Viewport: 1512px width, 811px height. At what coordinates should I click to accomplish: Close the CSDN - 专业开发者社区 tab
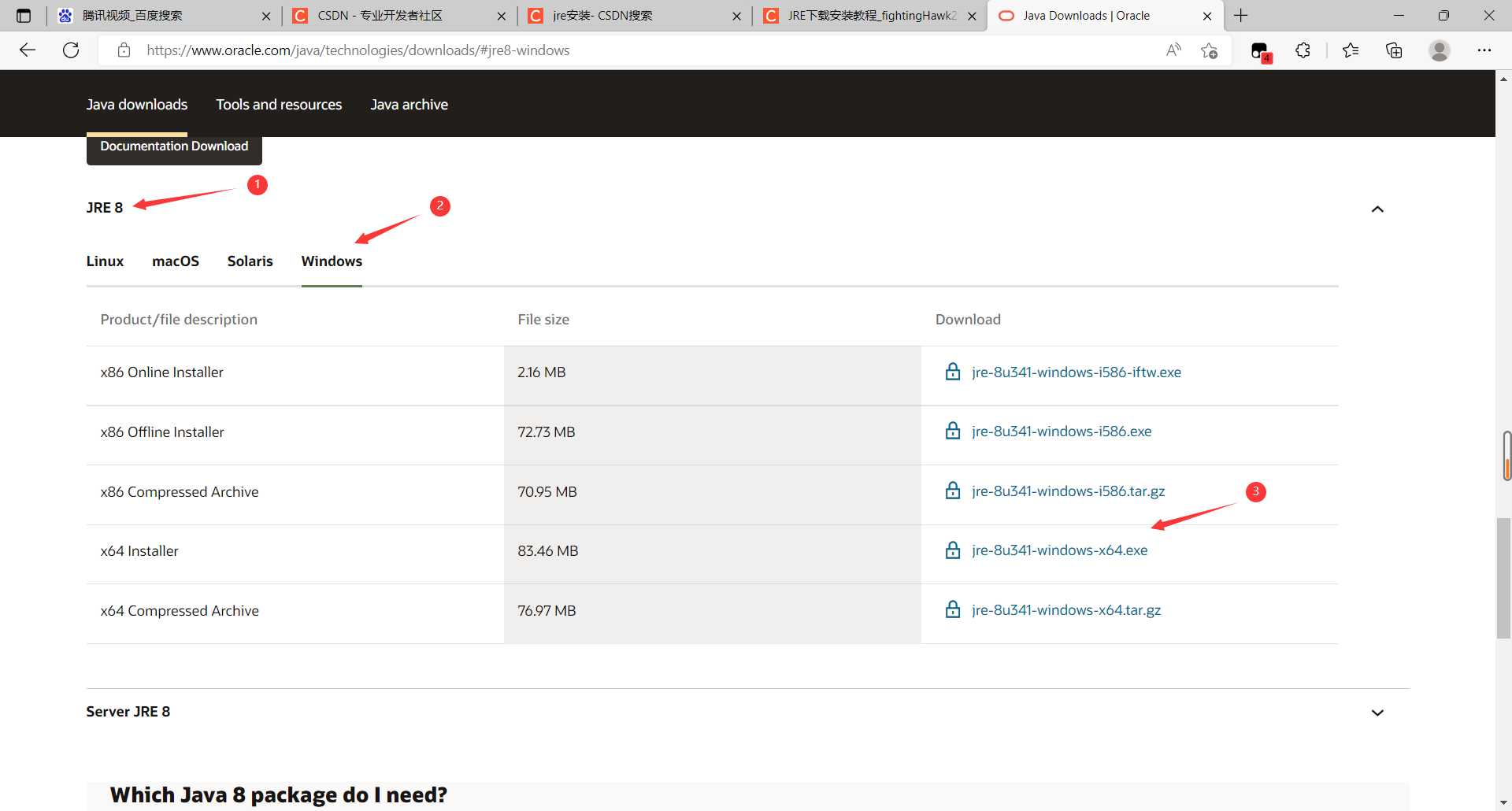coord(502,16)
